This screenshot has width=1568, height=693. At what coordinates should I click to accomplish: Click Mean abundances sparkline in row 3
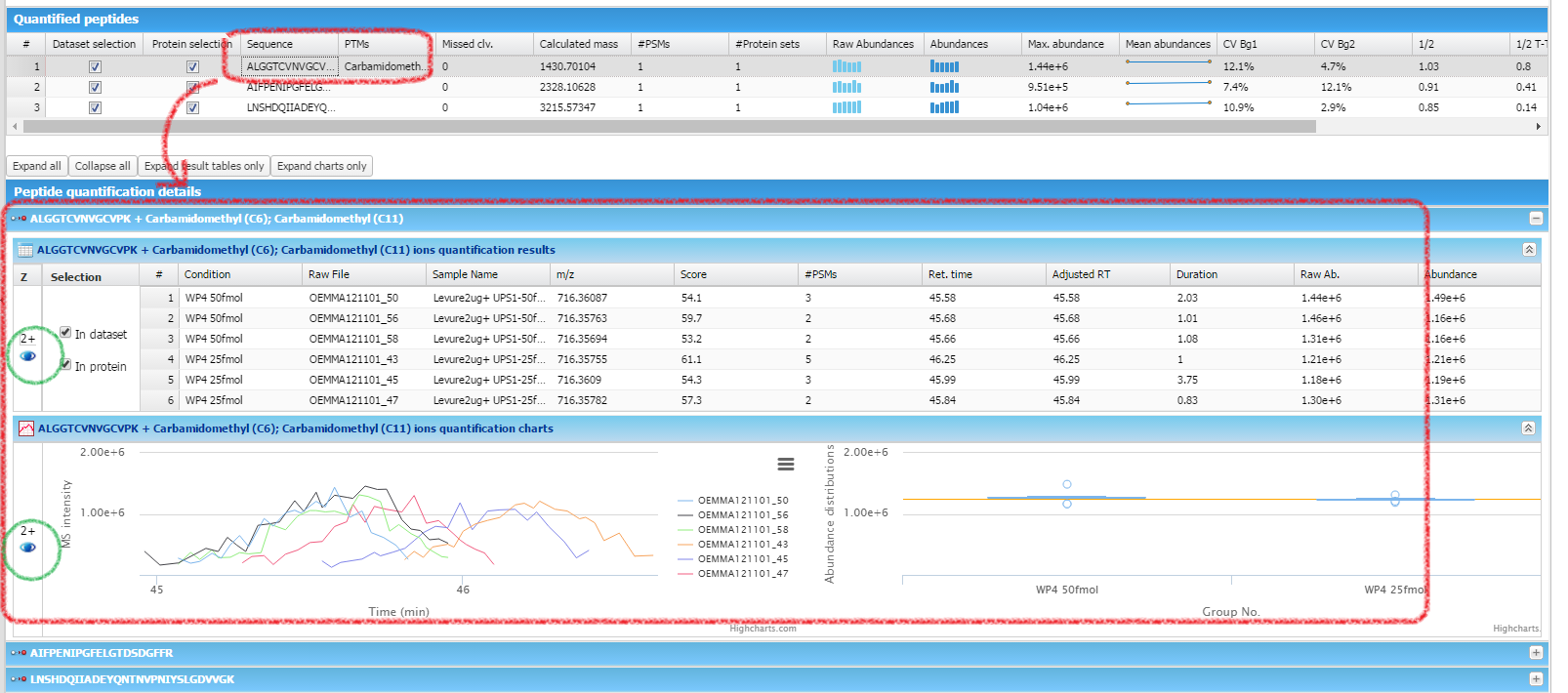tap(1168, 104)
